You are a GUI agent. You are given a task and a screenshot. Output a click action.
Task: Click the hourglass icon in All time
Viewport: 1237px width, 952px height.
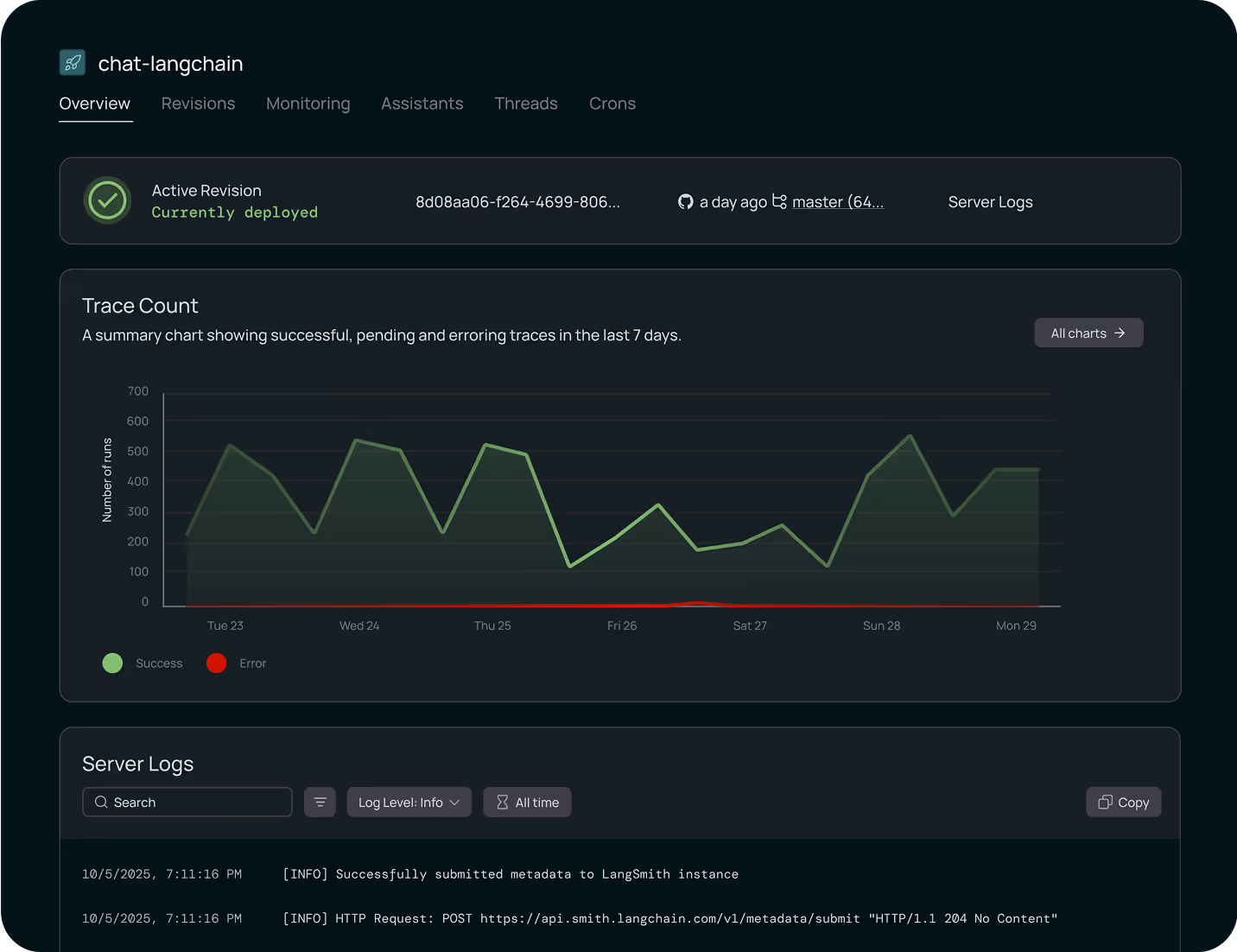click(x=502, y=802)
